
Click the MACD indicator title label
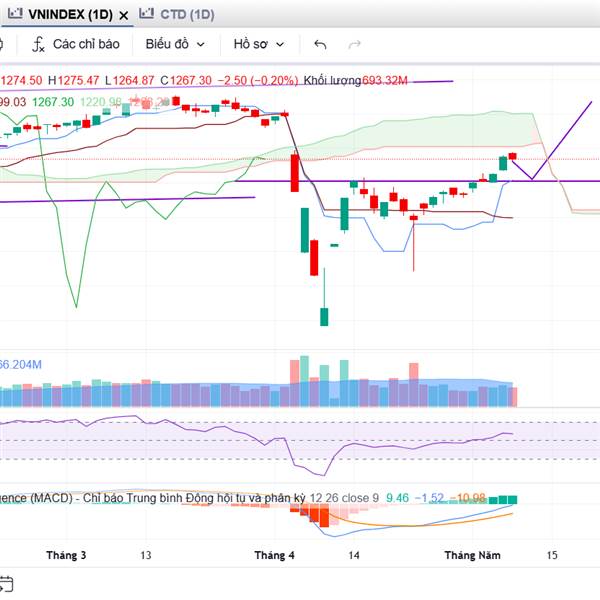coord(153,498)
